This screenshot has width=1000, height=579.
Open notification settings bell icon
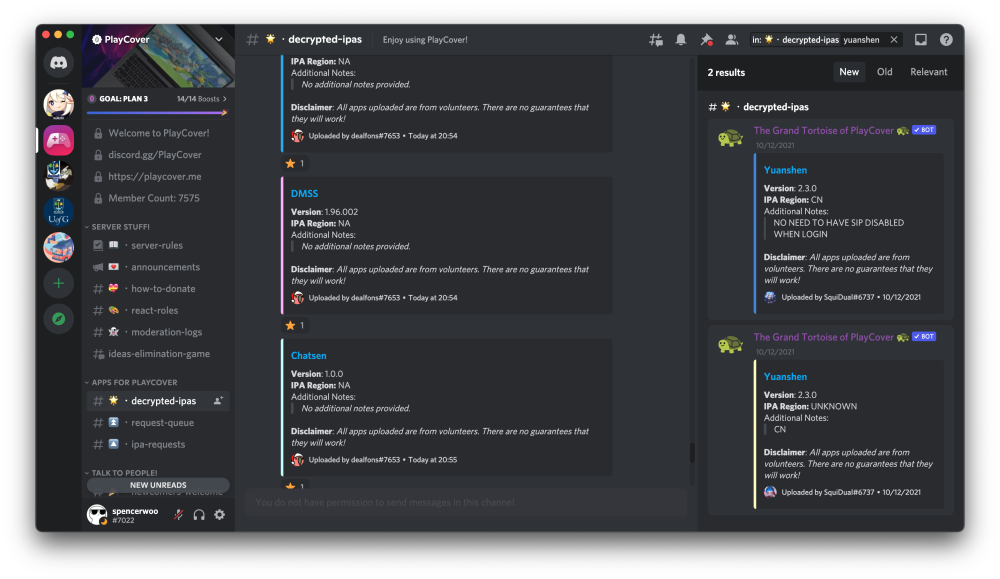tap(681, 40)
